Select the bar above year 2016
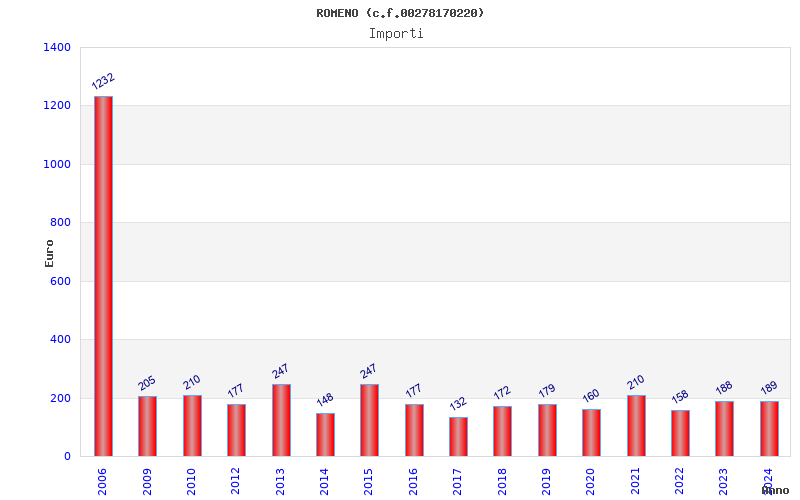Image resolution: width=800 pixels, height=500 pixels. coord(414,430)
